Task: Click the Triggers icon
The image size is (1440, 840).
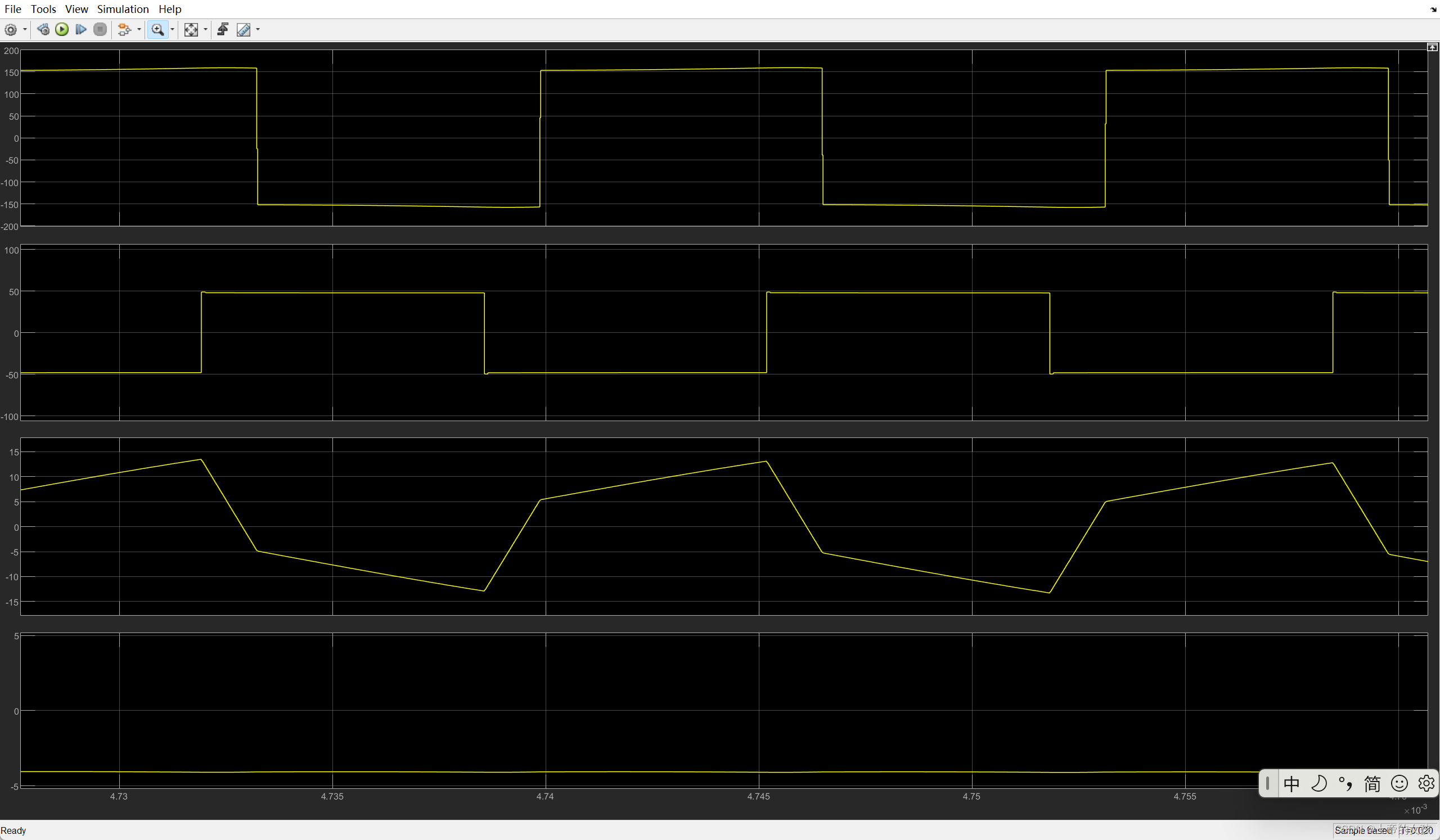Action: (x=223, y=30)
